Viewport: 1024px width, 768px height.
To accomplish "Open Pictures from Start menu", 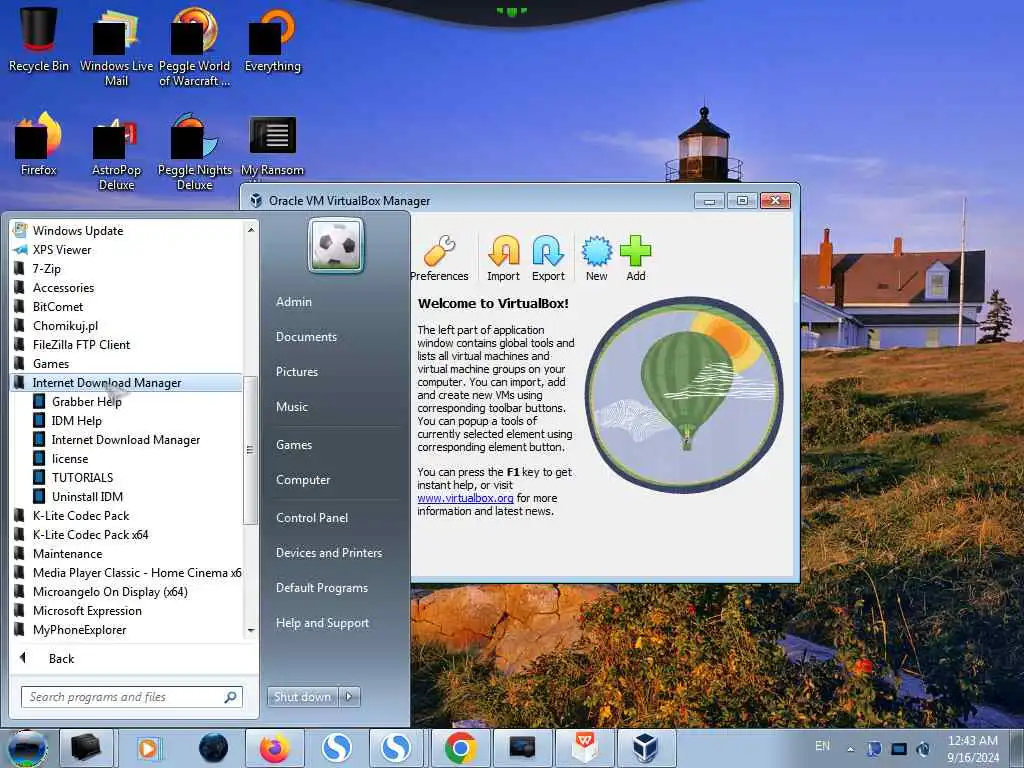I will (297, 372).
